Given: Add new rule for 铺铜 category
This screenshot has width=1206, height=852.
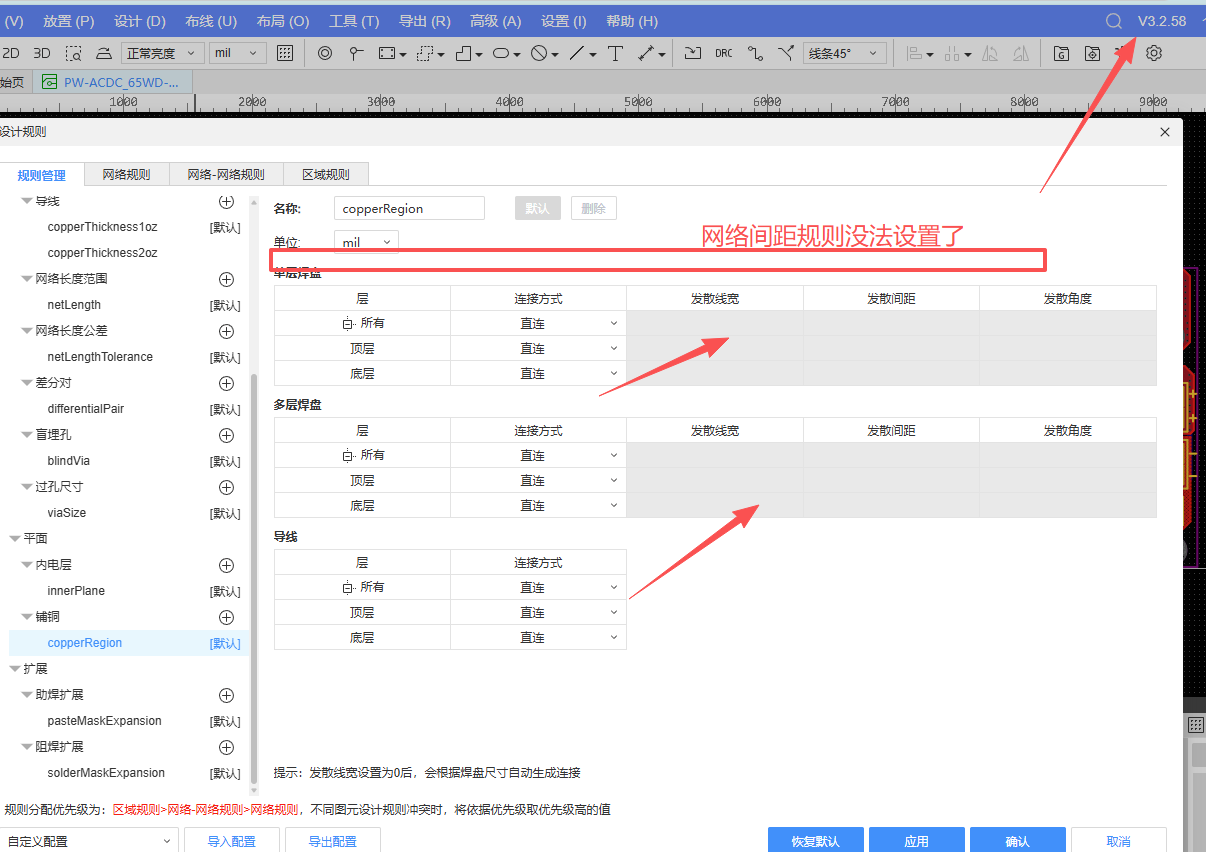Looking at the screenshot, I should 226,617.
